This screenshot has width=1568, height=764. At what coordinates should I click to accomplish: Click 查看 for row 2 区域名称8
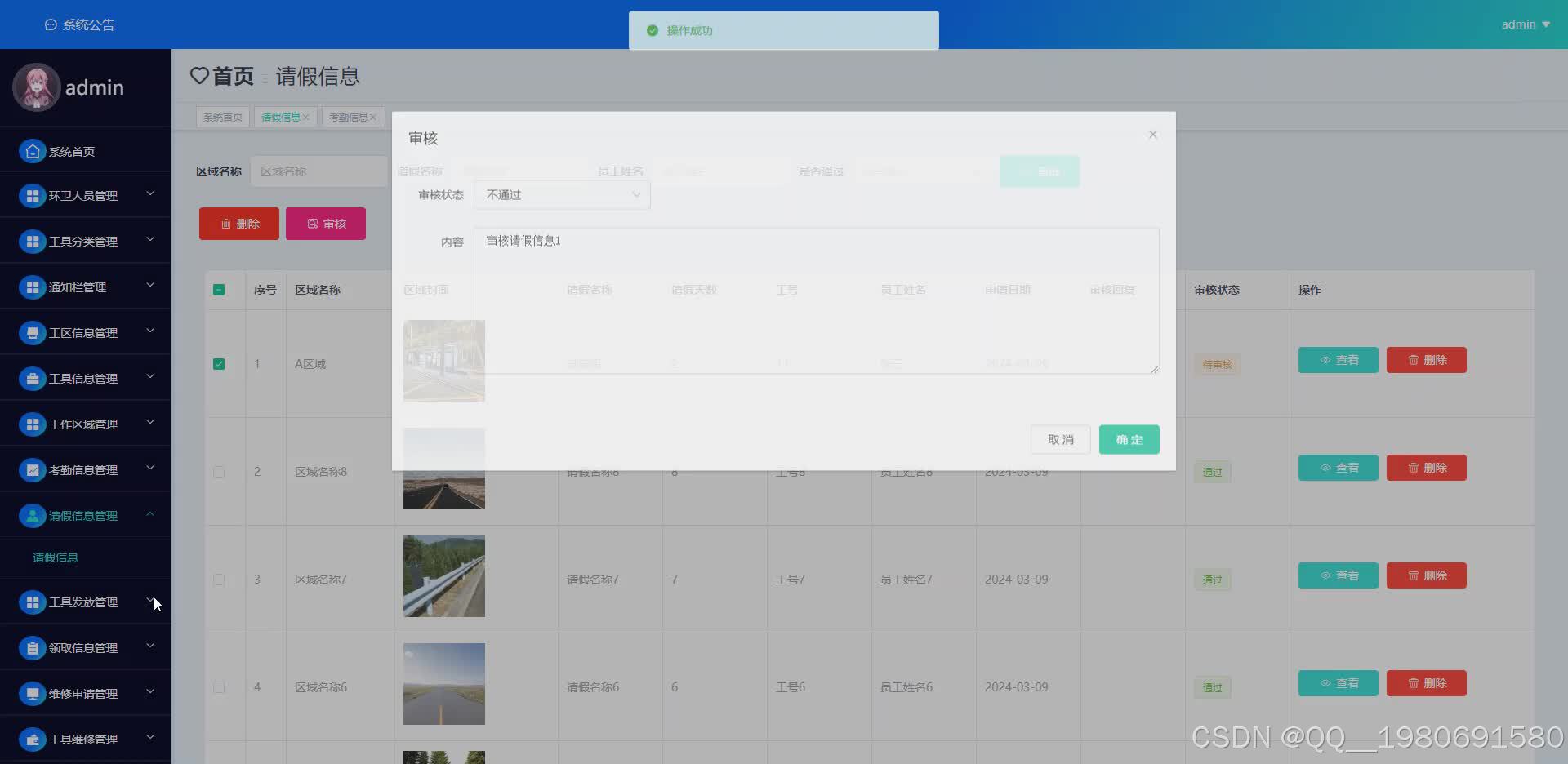(1339, 468)
